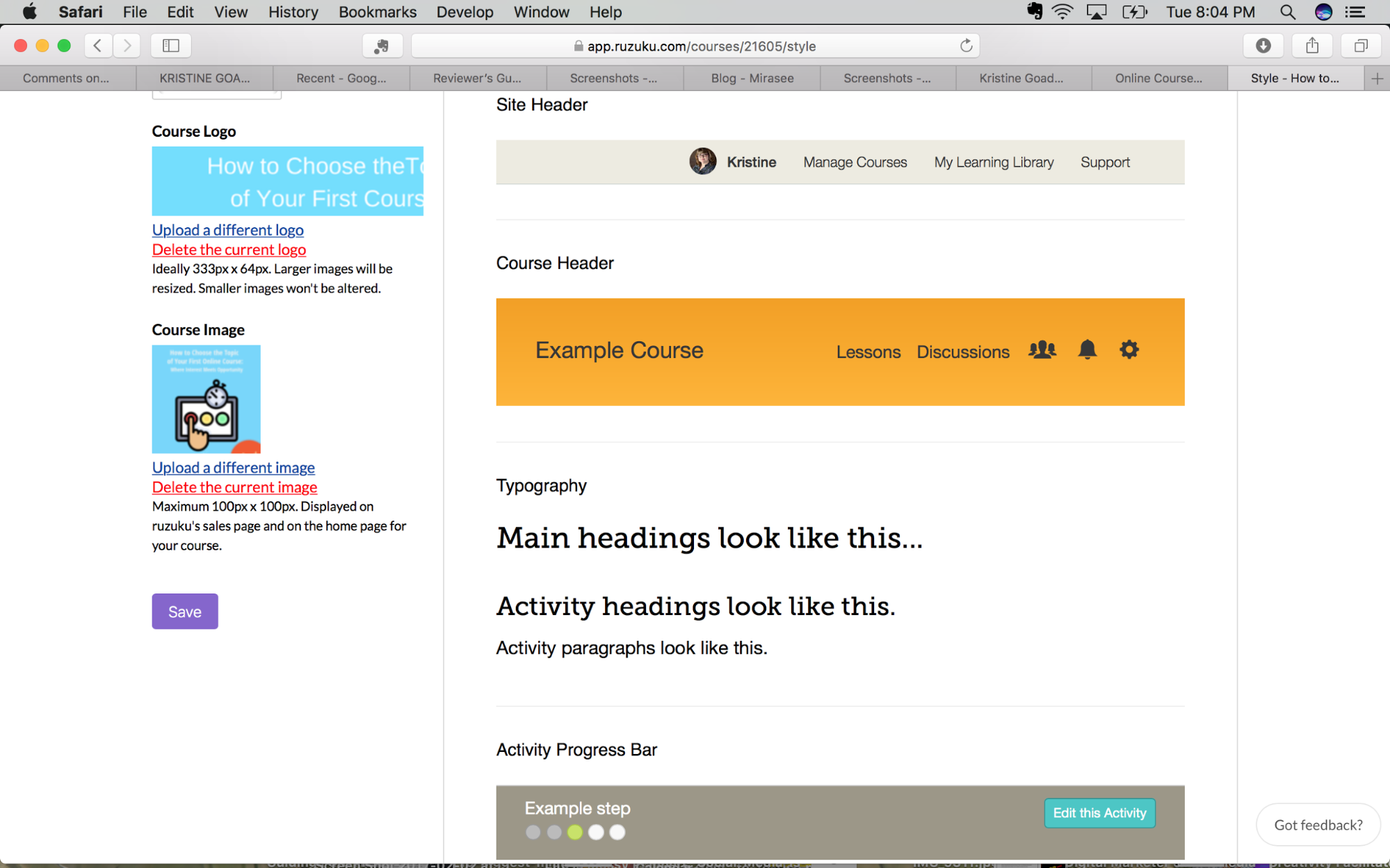Image resolution: width=1390 pixels, height=868 pixels.
Task: Go forward with Safari forward arrow
Action: pos(127,46)
